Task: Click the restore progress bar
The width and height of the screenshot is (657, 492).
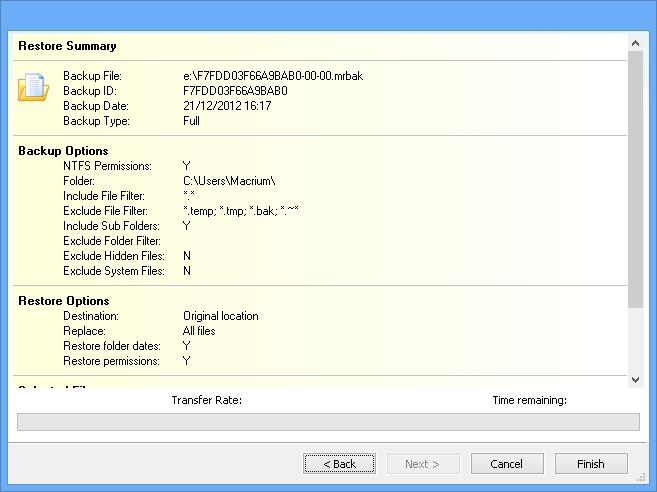Action: click(328, 422)
